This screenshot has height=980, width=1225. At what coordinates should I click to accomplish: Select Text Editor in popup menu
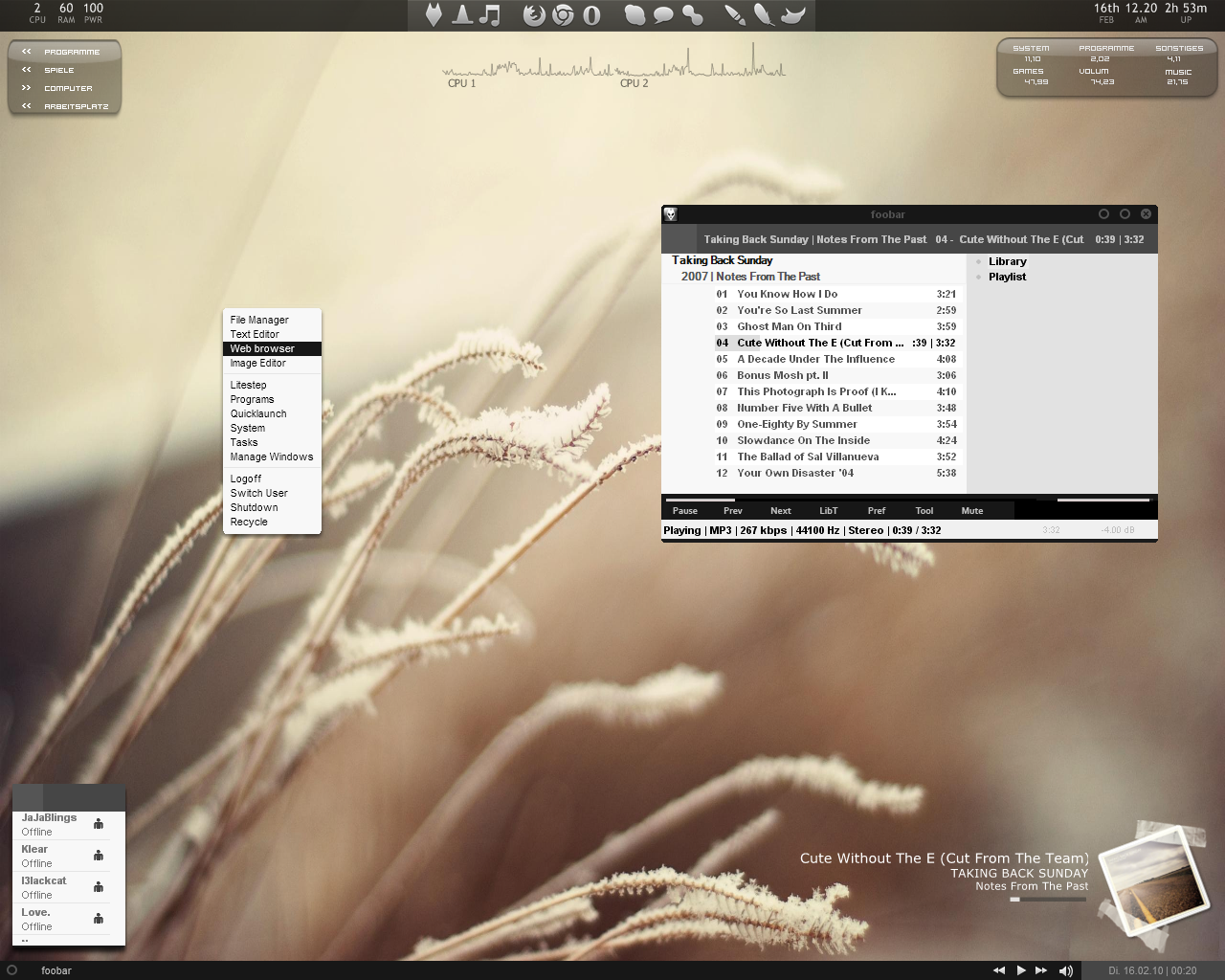272,334
